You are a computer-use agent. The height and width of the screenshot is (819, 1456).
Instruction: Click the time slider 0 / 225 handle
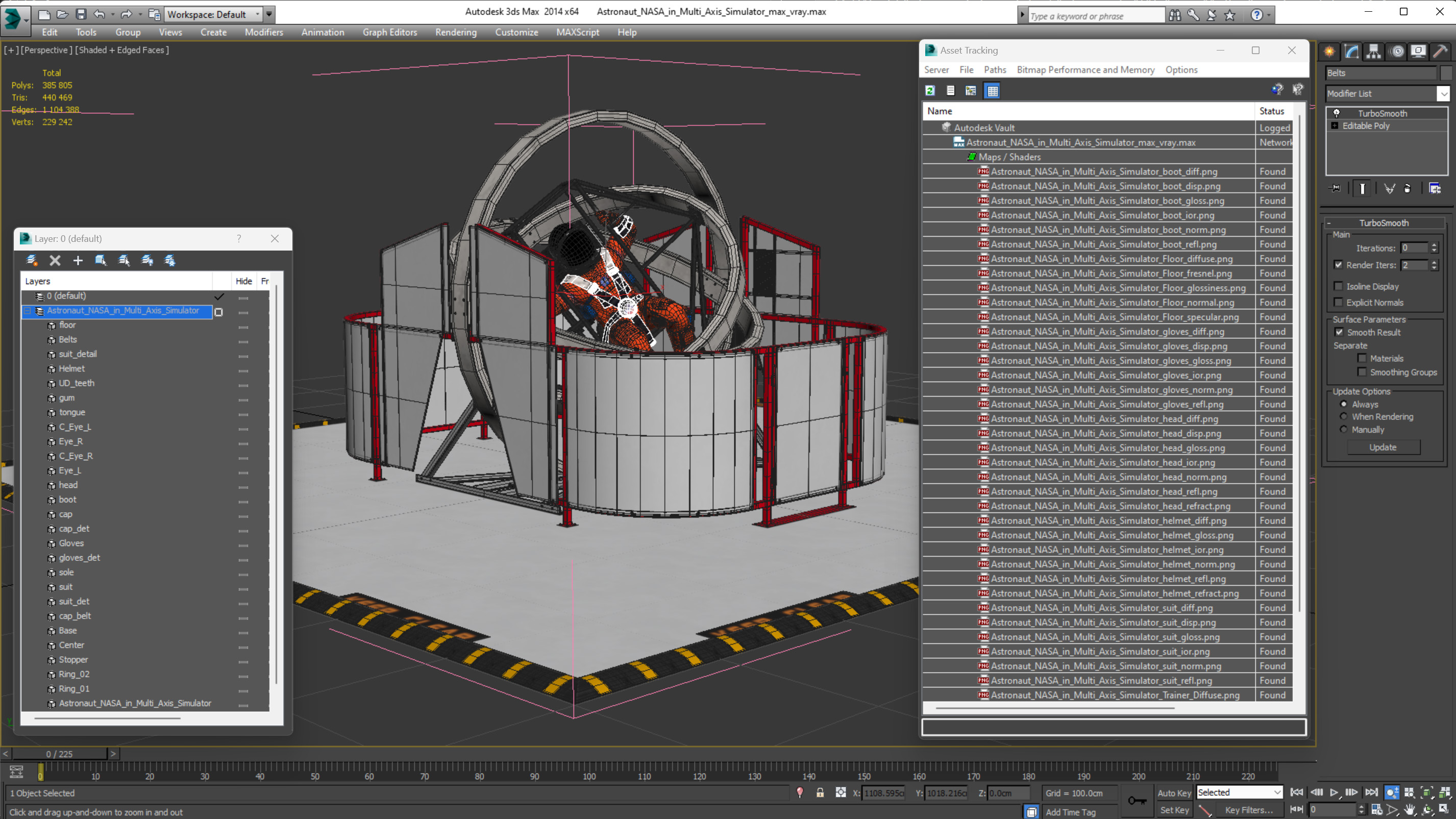tap(59, 754)
